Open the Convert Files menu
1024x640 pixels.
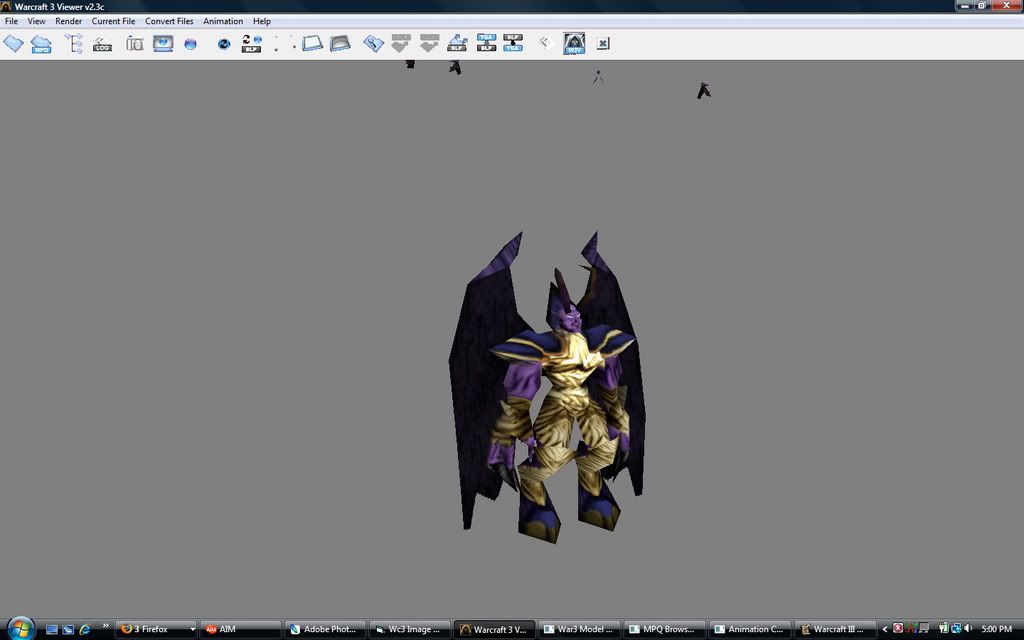click(x=169, y=21)
